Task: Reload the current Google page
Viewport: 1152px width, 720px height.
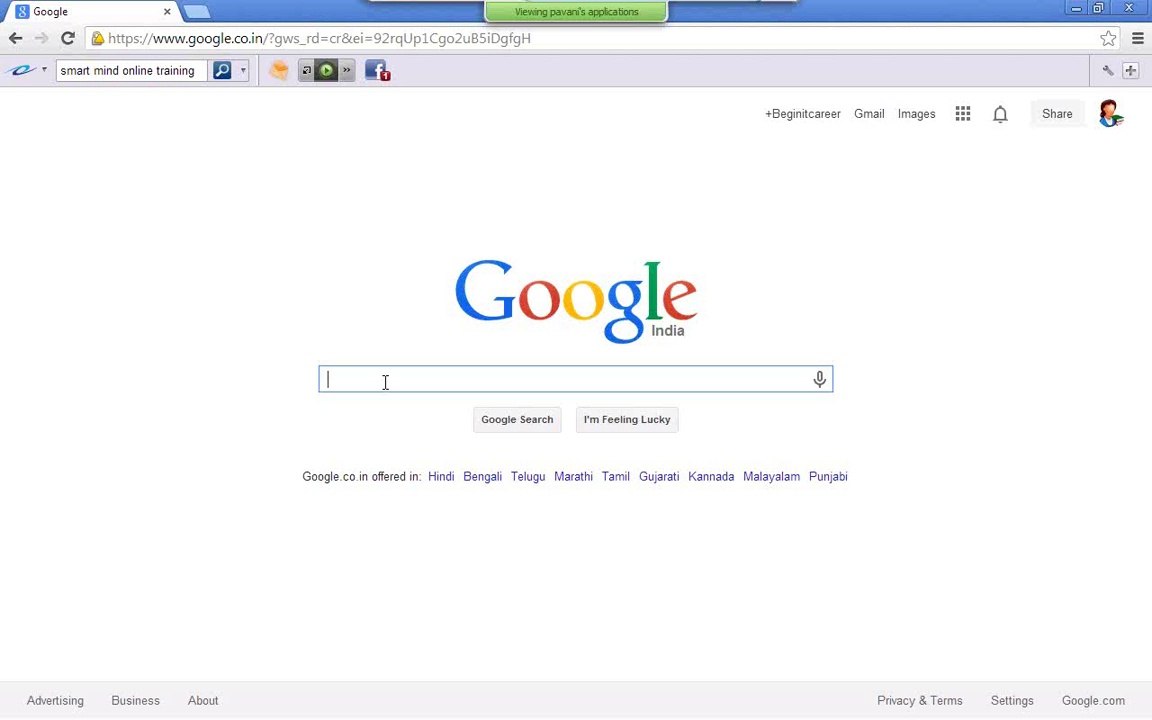Action: [68, 38]
